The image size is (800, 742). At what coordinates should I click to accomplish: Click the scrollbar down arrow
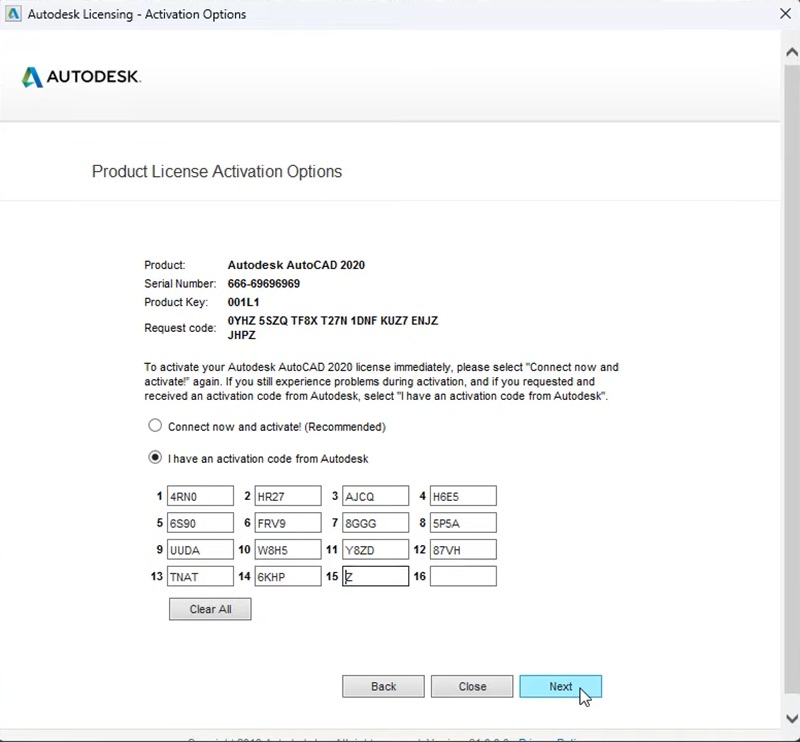click(792, 717)
